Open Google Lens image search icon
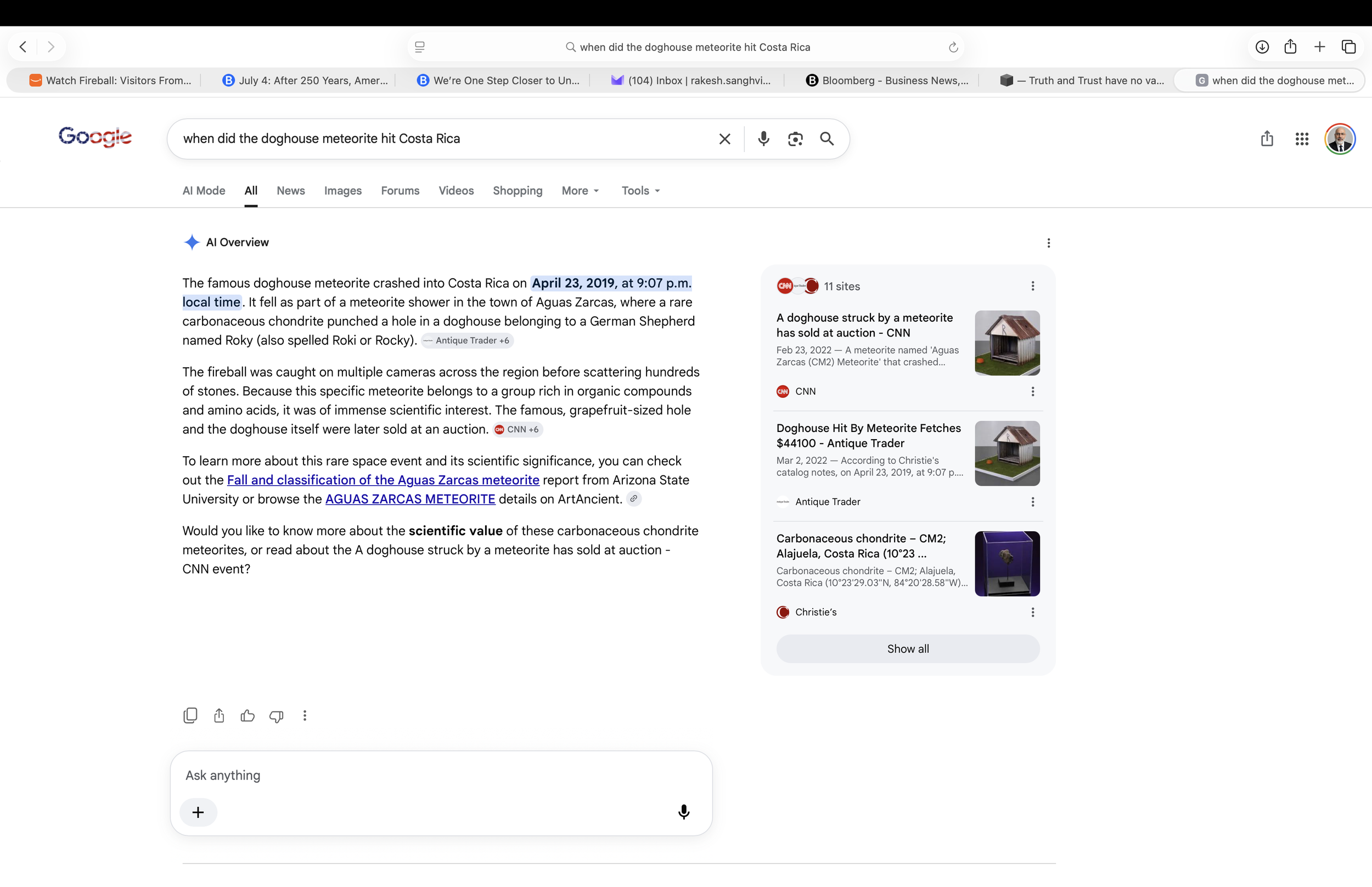The width and height of the screenshot is (1372, 887). point(795,139)
